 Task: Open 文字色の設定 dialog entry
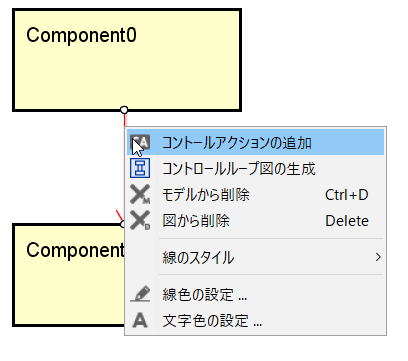[x=255, y=321]
